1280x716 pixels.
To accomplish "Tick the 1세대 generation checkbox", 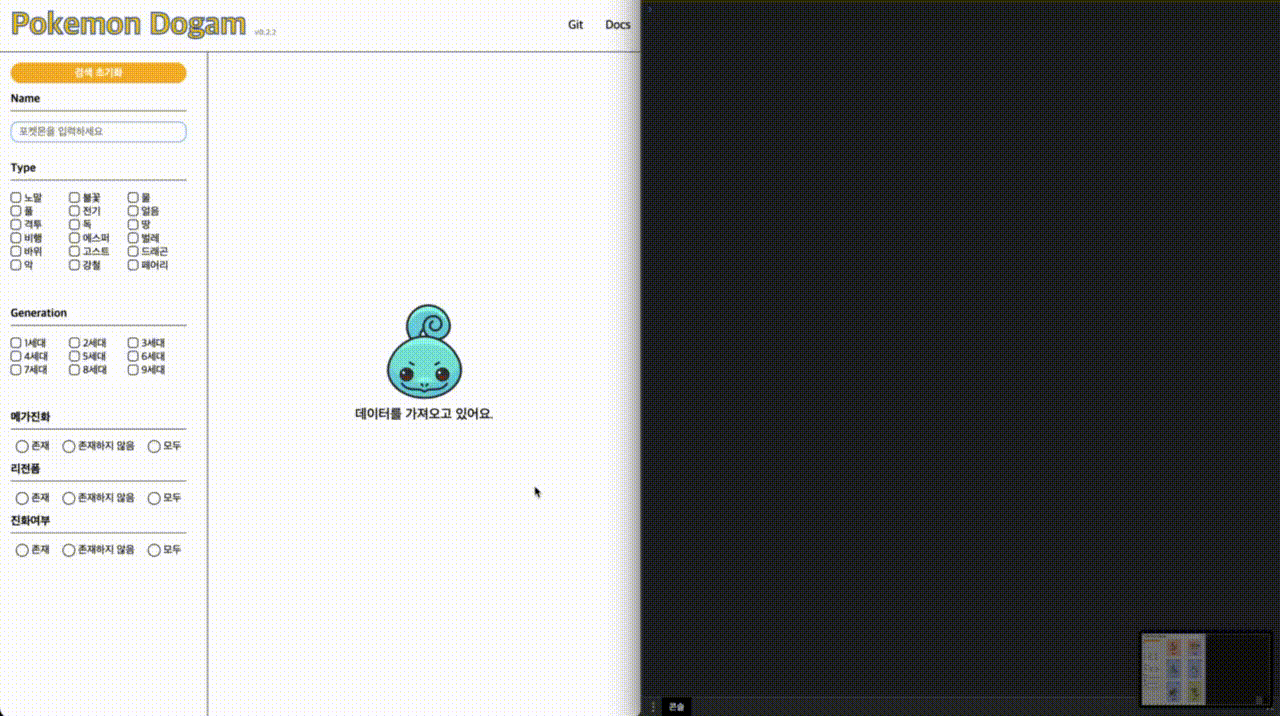I will [x=16, y=343].
